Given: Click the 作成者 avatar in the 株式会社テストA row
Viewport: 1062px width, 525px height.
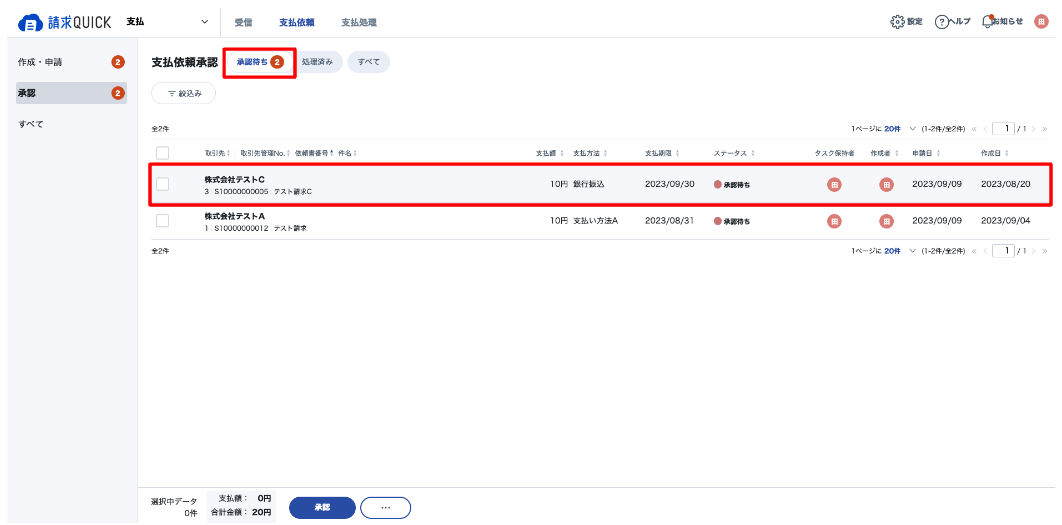Looking at the screenshot, I should click(x=886, y=221).
